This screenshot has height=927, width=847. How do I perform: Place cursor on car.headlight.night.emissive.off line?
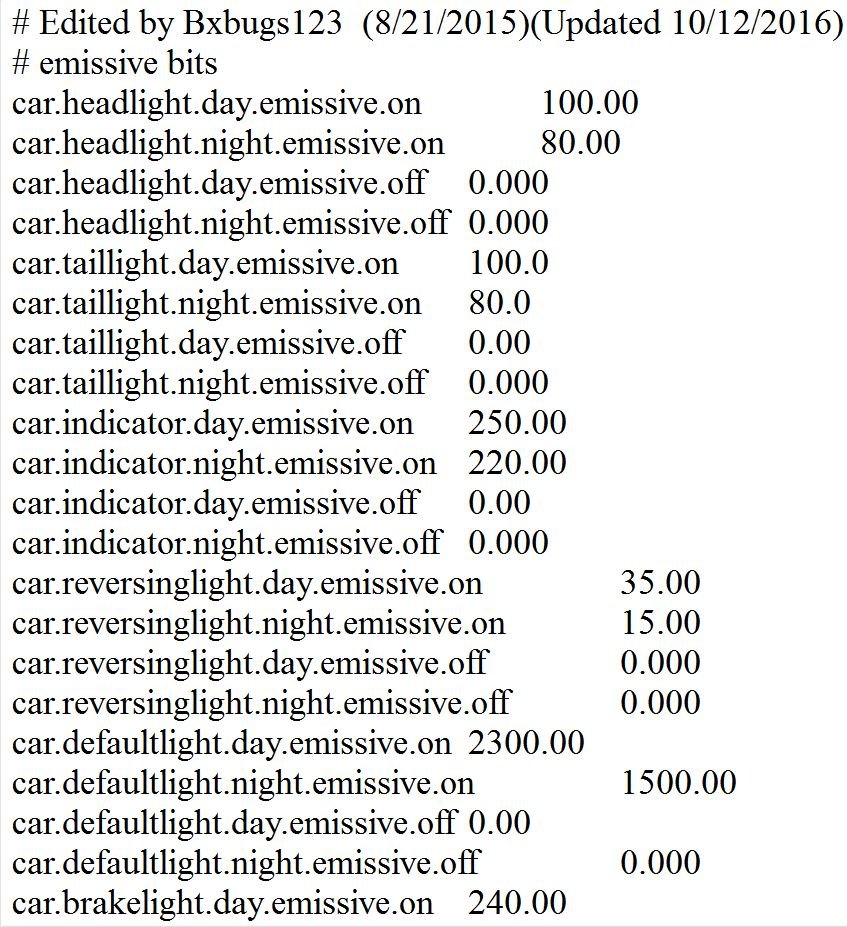[x=230, y=224]
